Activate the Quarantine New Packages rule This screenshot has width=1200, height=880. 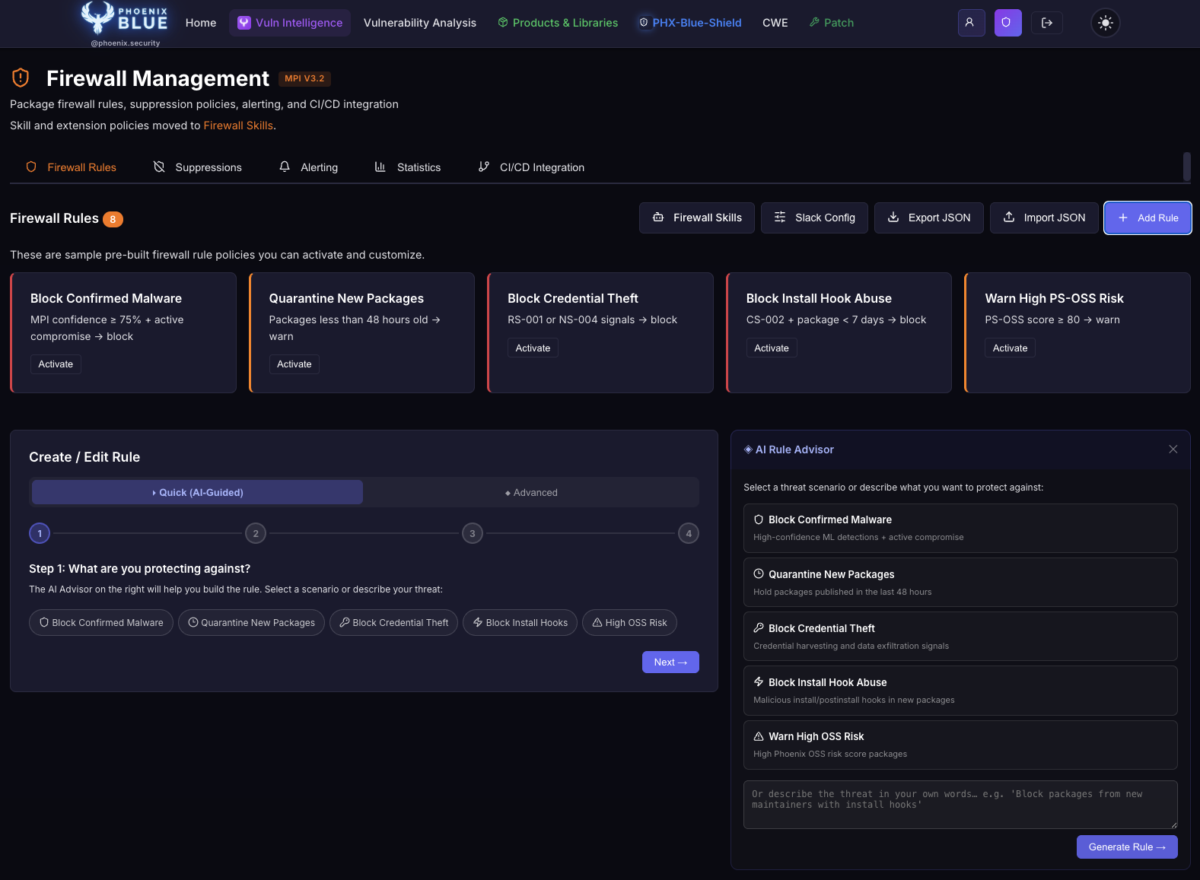(x=294, y=364)
